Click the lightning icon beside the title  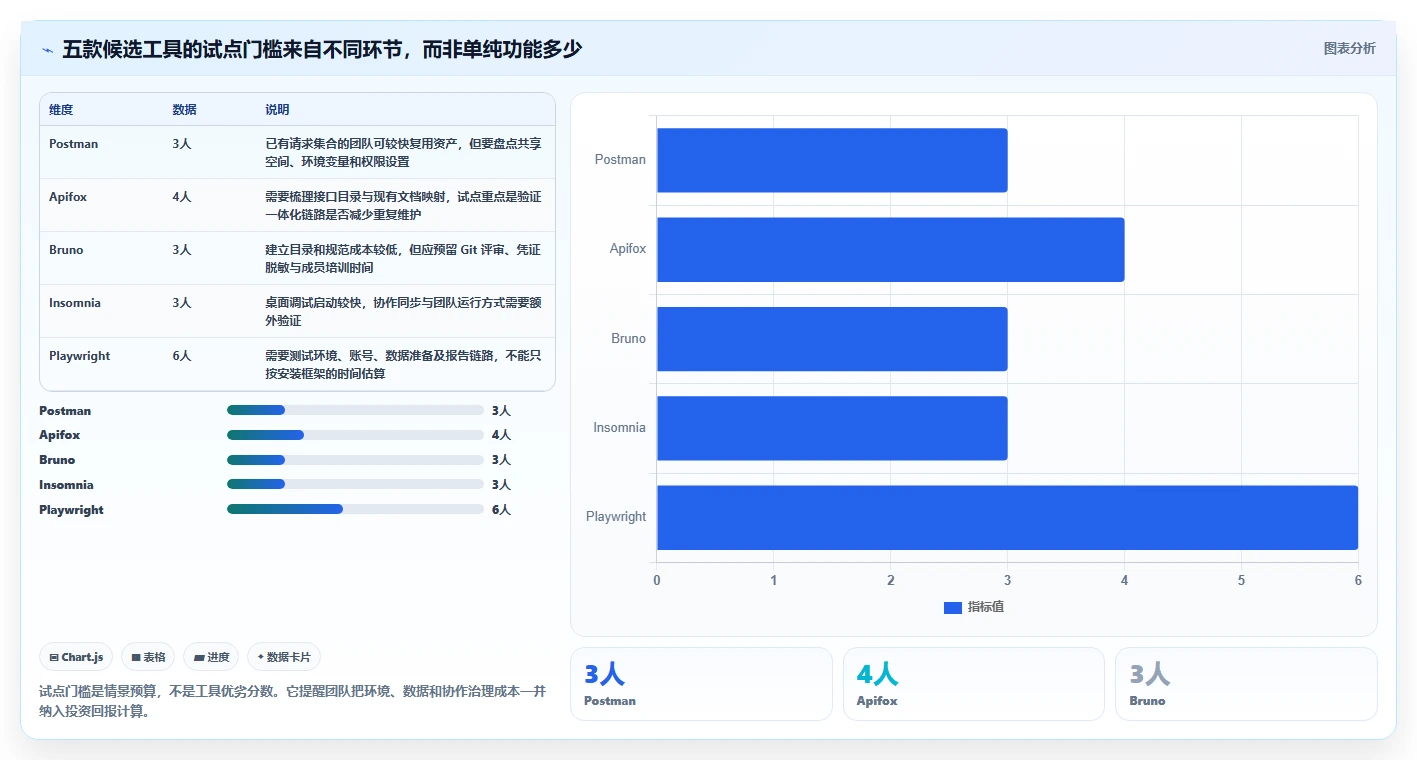pyautogui.click(x=48, y=49)
